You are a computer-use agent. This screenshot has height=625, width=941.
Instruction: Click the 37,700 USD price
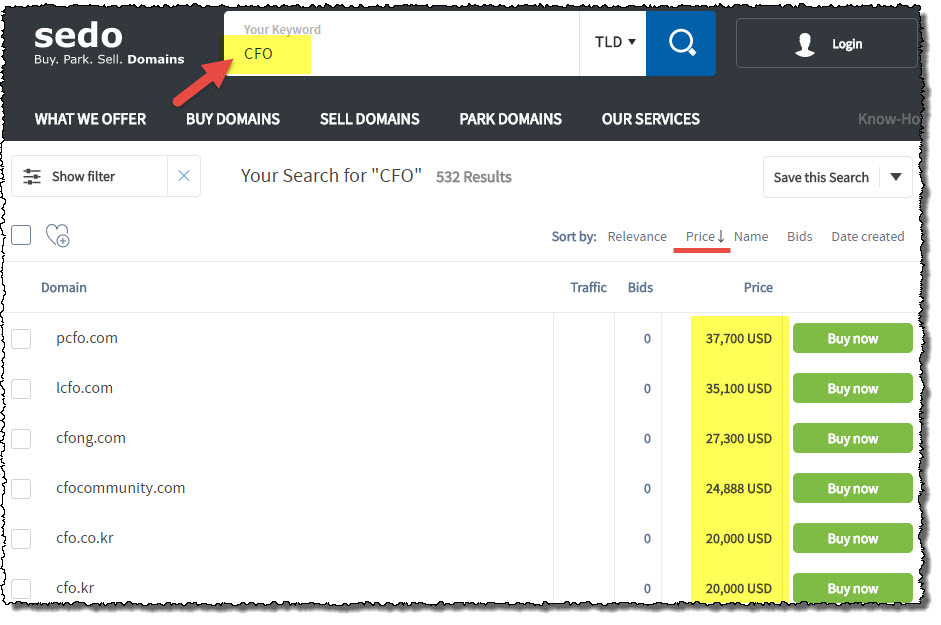pyautogui.click(x=739, y=339)
